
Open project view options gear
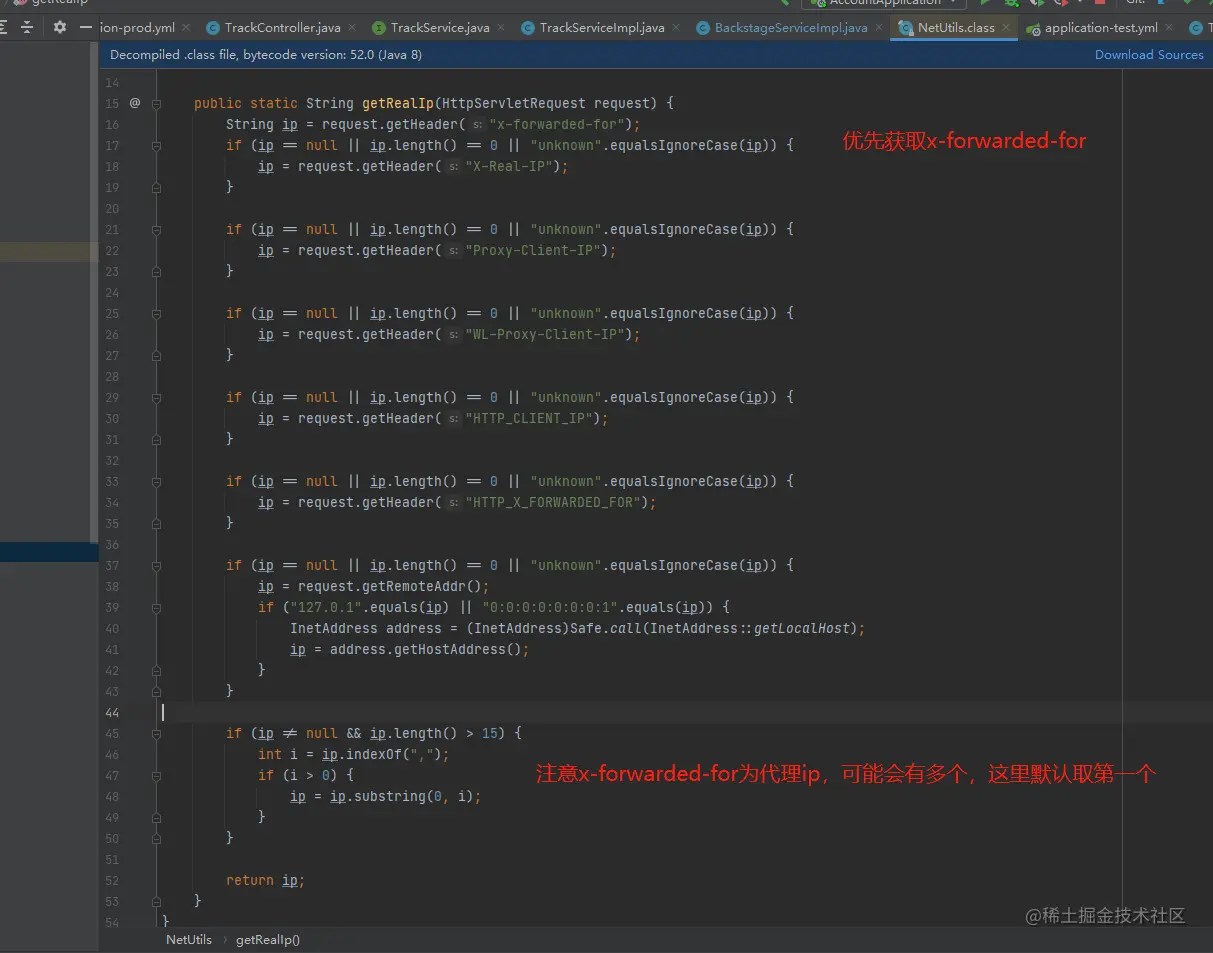(60, 28)
